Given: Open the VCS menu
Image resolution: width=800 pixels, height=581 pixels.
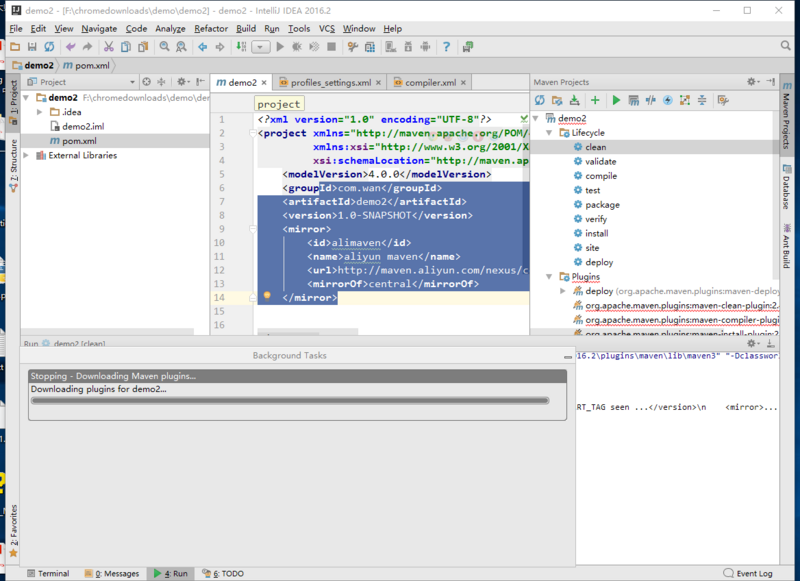Looking at the screenshot, I should (x=327, y=29).
